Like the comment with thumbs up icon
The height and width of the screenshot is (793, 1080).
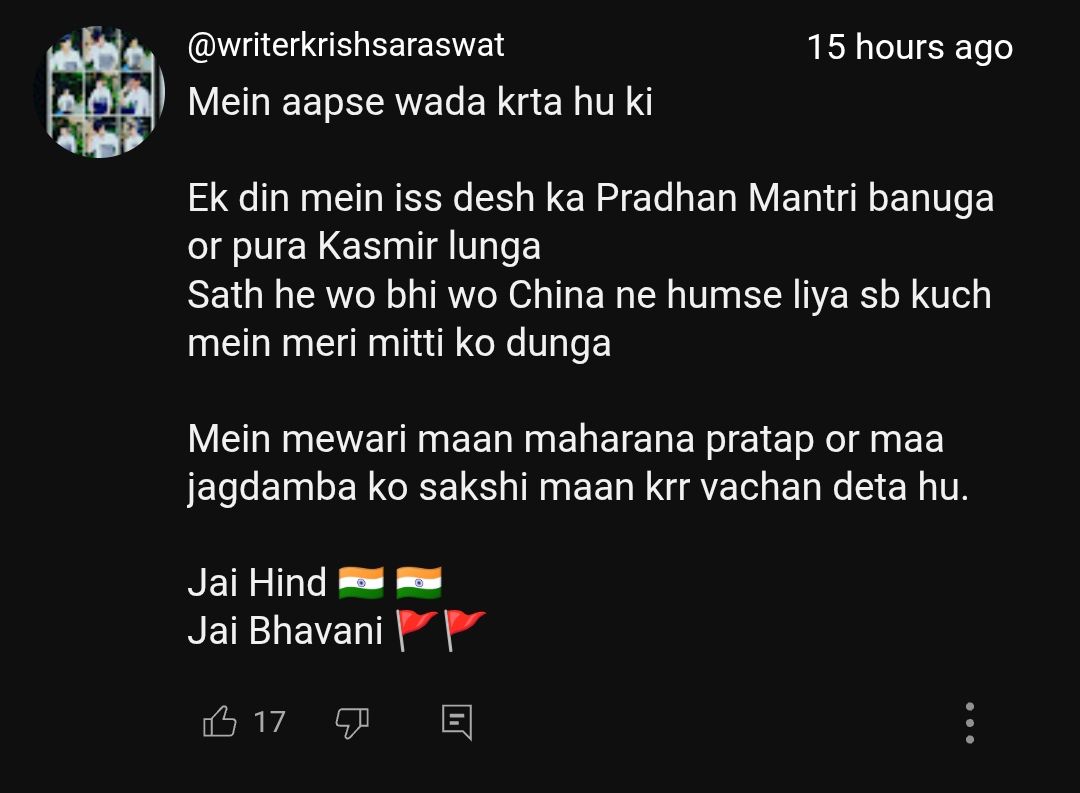click(x=220, y=721)
